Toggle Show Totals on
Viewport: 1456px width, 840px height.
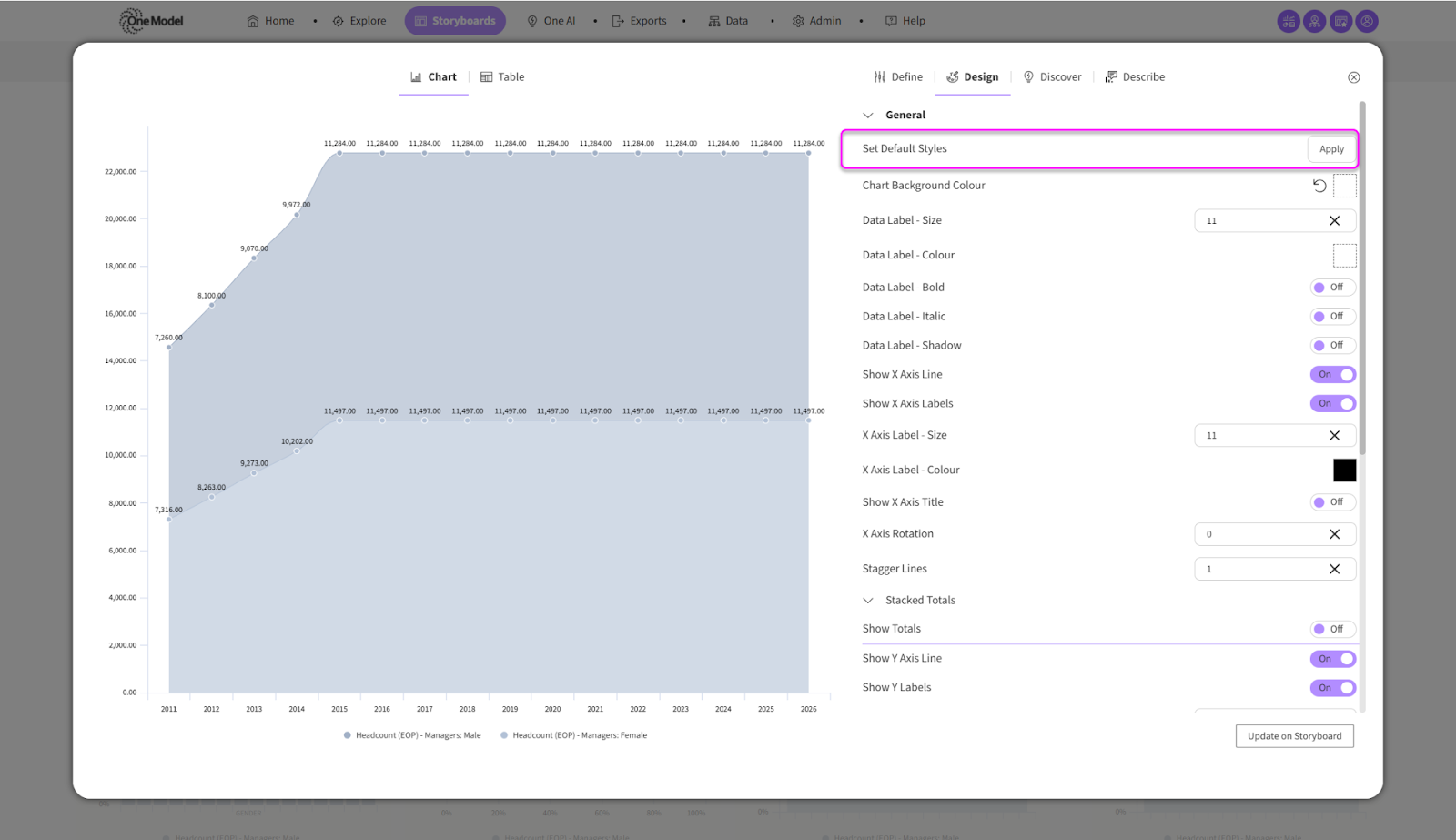coord(1332,629)
